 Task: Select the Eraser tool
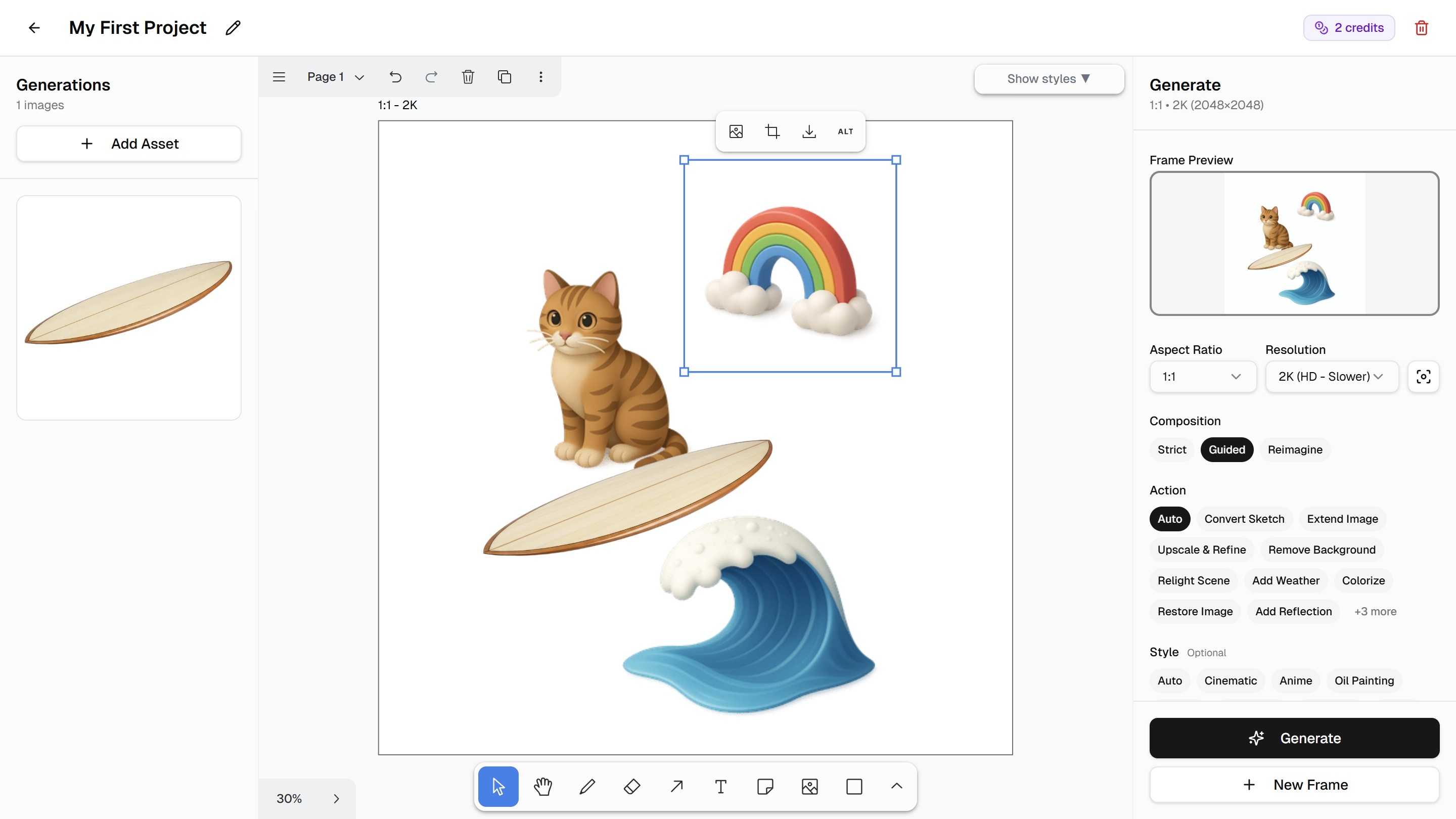[632, 786]
